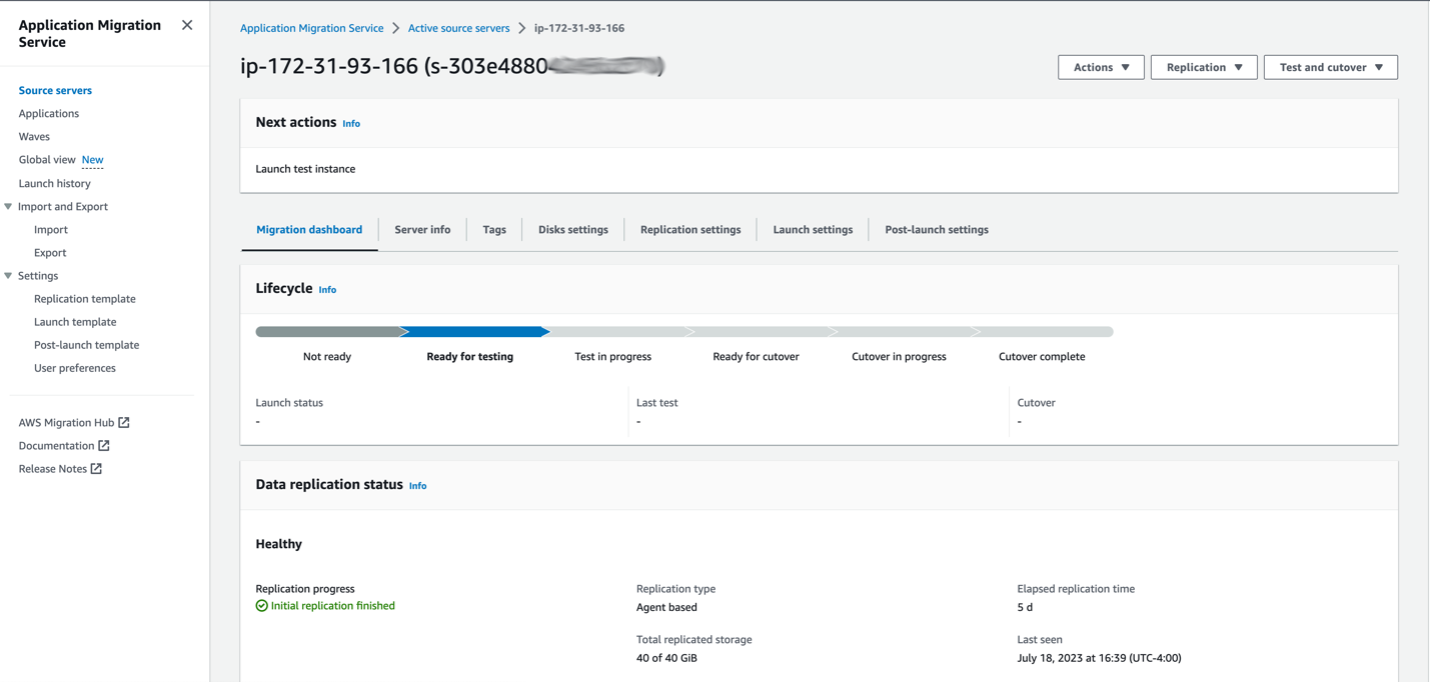
Task: Click Info link beside Data replication status
Action: [418, 486]
